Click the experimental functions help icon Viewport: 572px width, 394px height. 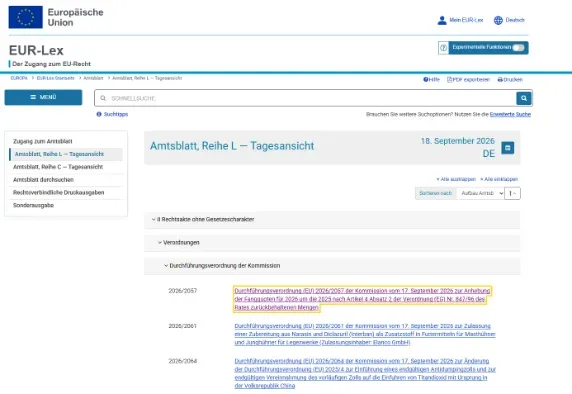(443, 48)
